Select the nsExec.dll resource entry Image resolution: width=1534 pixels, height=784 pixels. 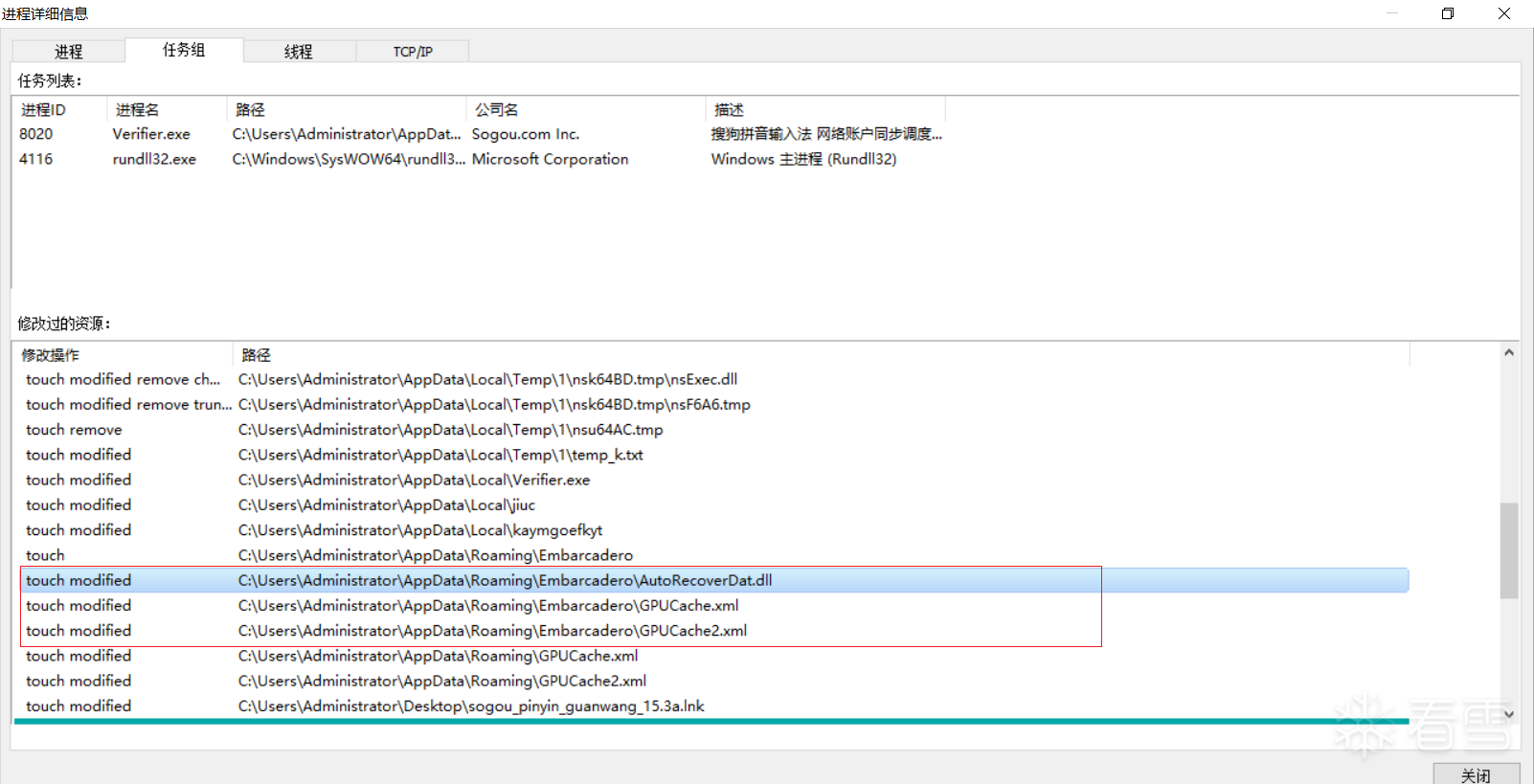[487, 379]
